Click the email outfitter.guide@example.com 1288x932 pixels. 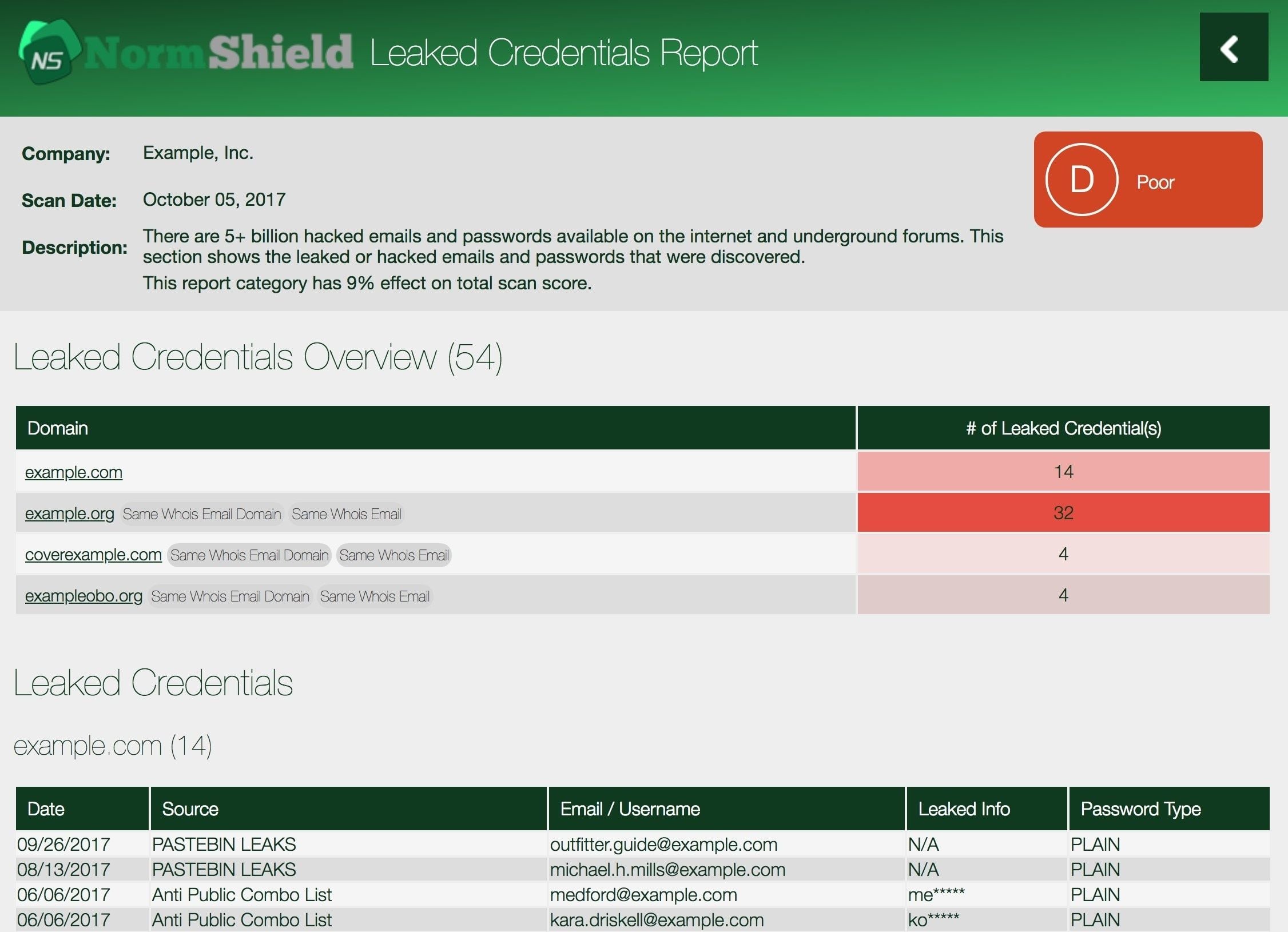[663, 844]
